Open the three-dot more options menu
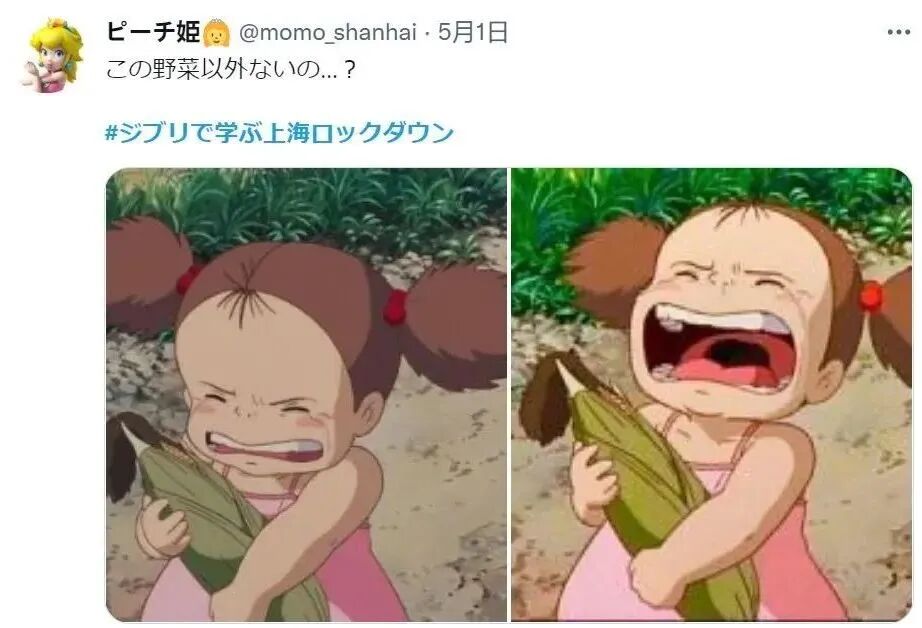Screen dimensions: 922x628 898,32
